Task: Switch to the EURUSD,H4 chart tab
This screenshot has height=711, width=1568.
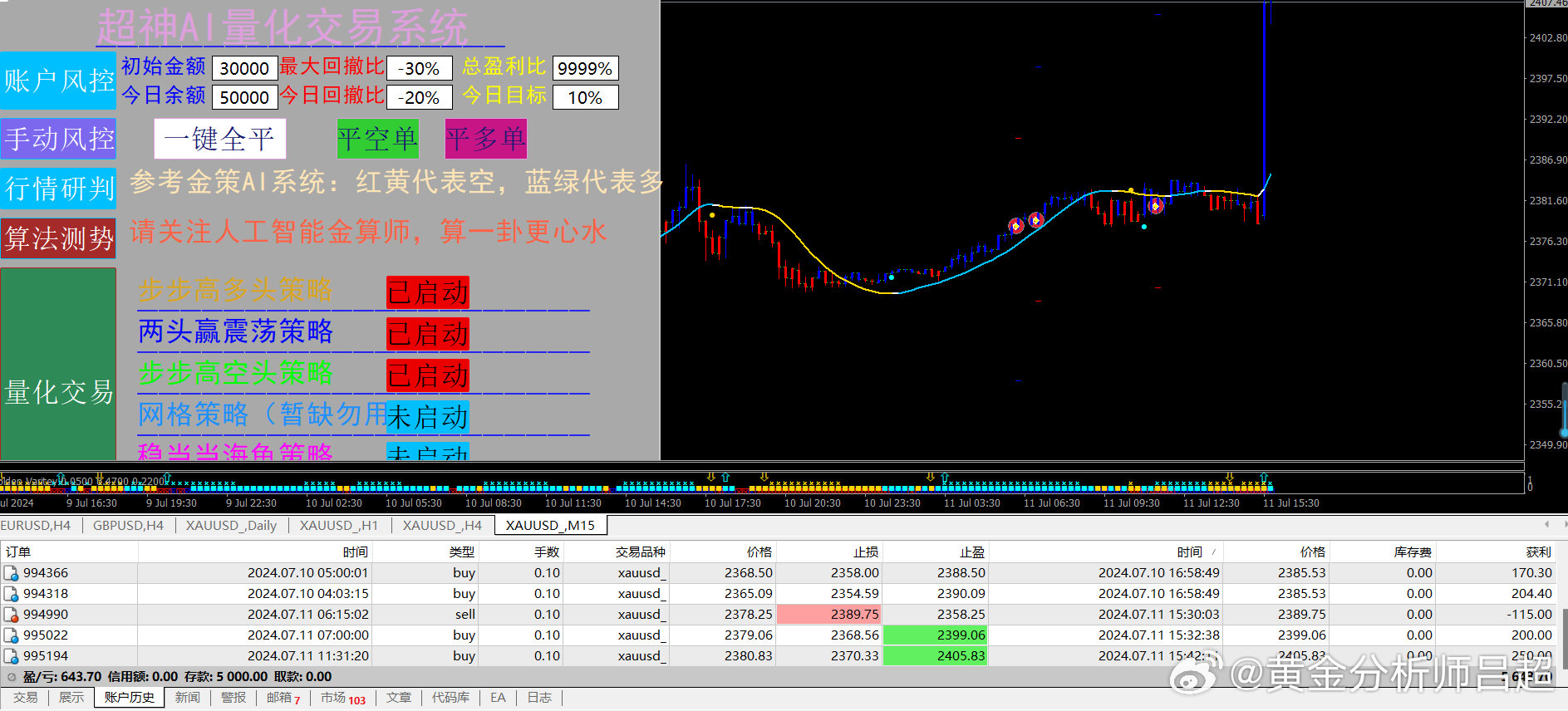Action: tap(36, 526)
